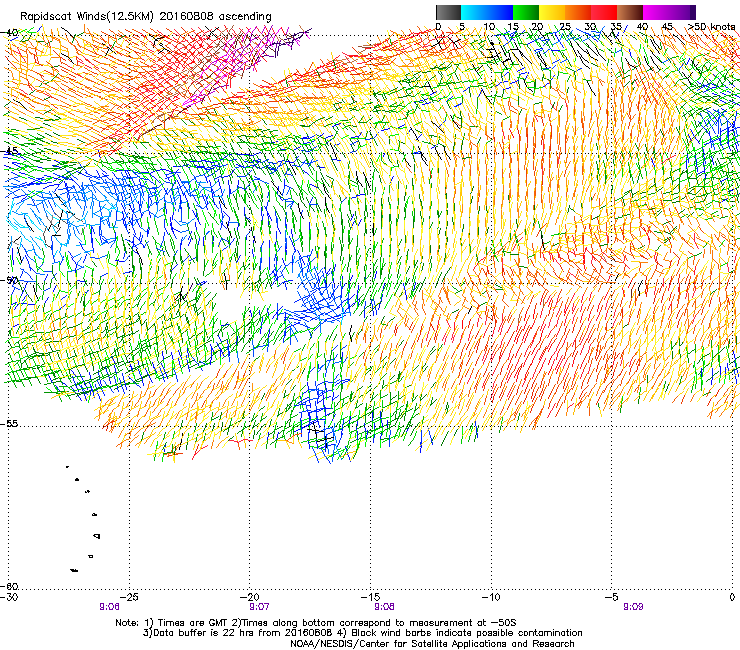Click the '-45' latitude axis label

9,151
